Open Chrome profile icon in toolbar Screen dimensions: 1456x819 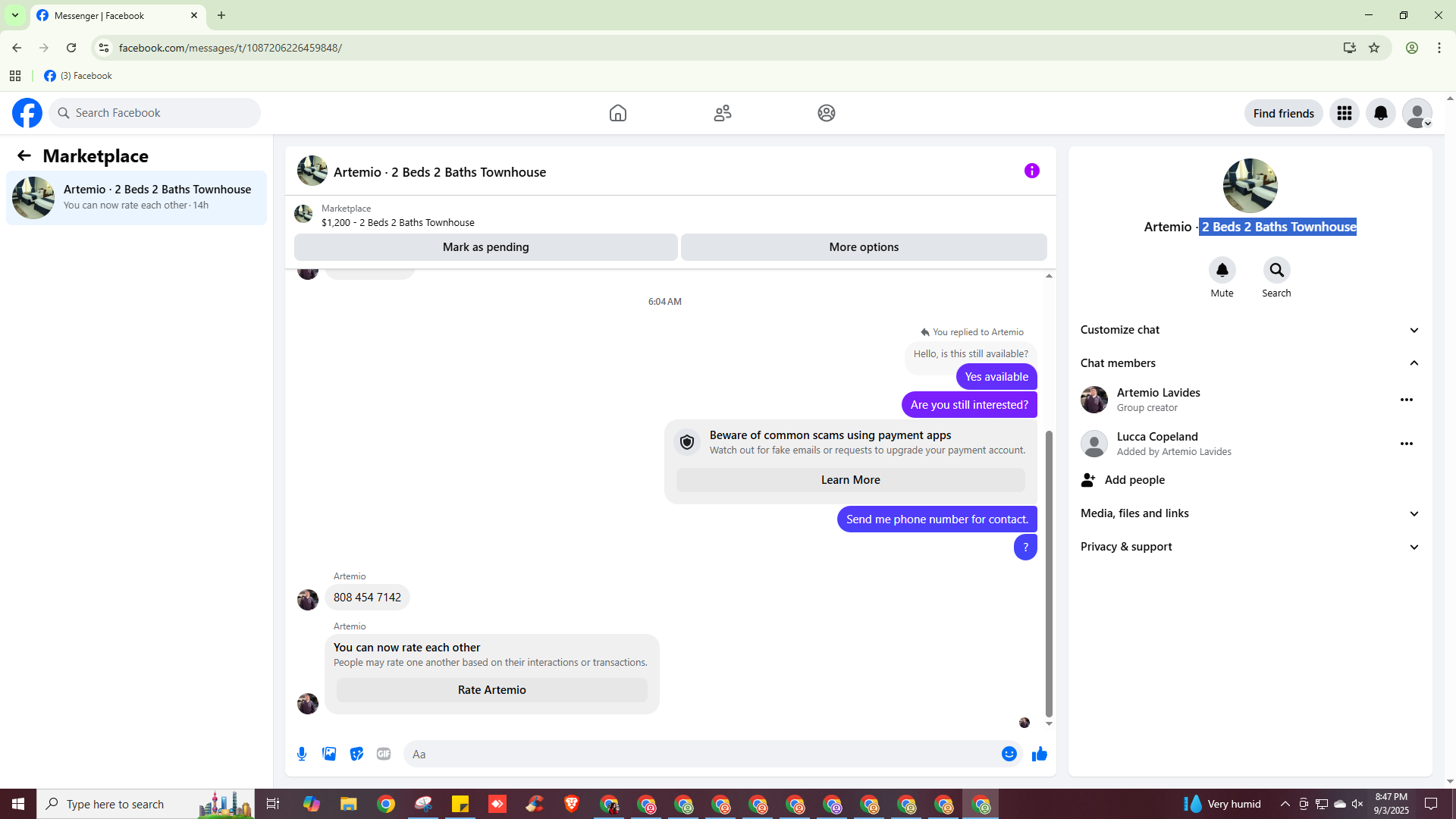pos(1412,48)
